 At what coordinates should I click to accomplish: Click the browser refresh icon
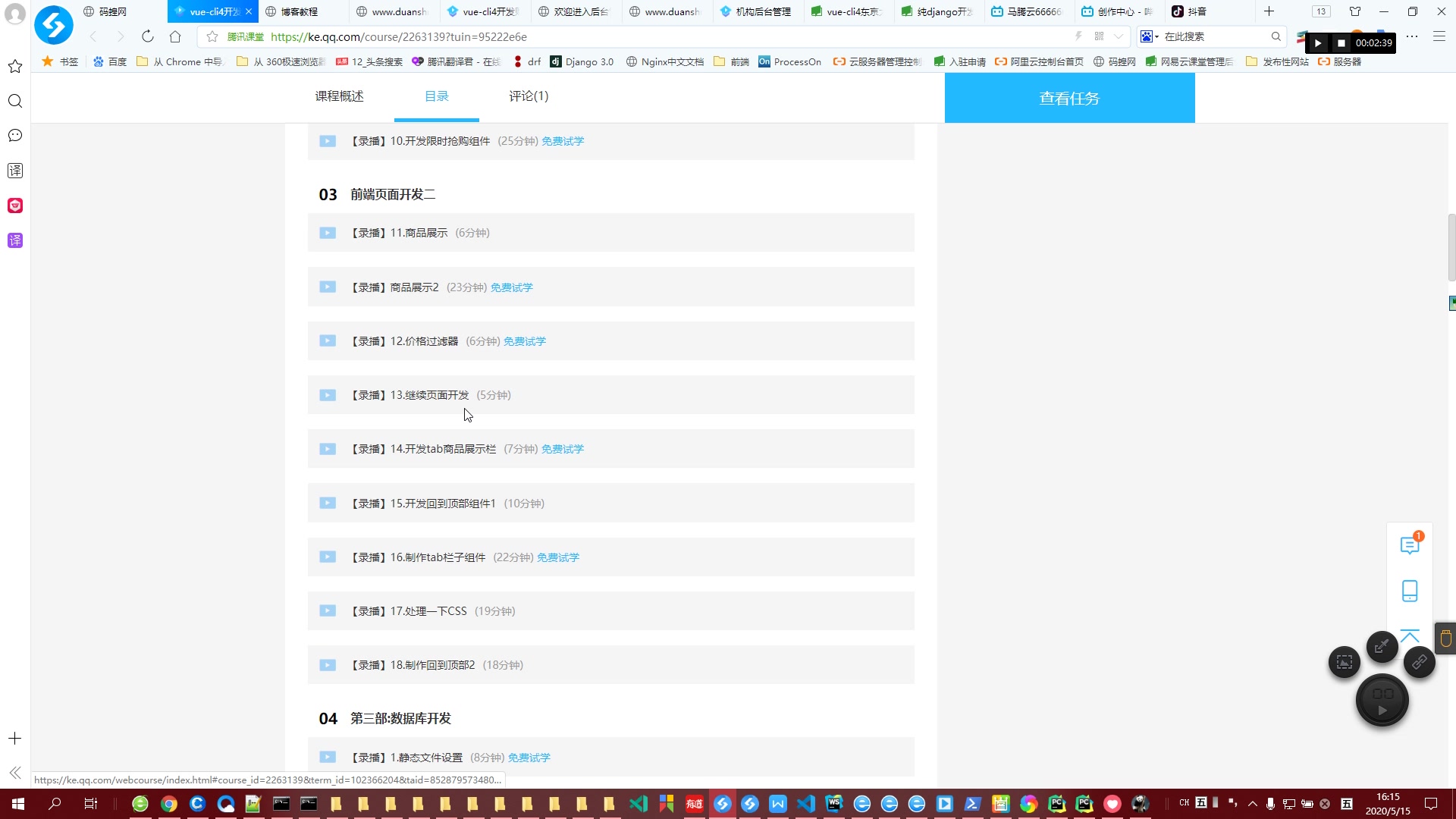tap(148, 36)
